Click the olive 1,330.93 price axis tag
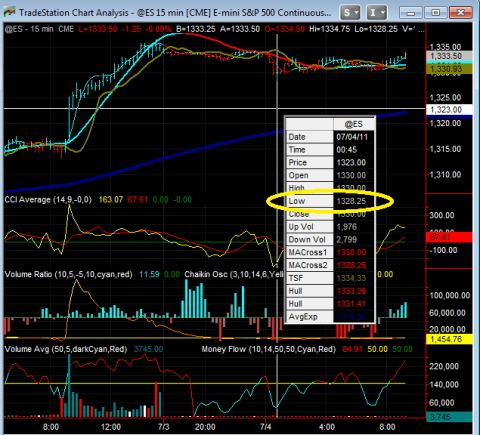Viewport: 480px width, 435px height. (x=449, y=69)
